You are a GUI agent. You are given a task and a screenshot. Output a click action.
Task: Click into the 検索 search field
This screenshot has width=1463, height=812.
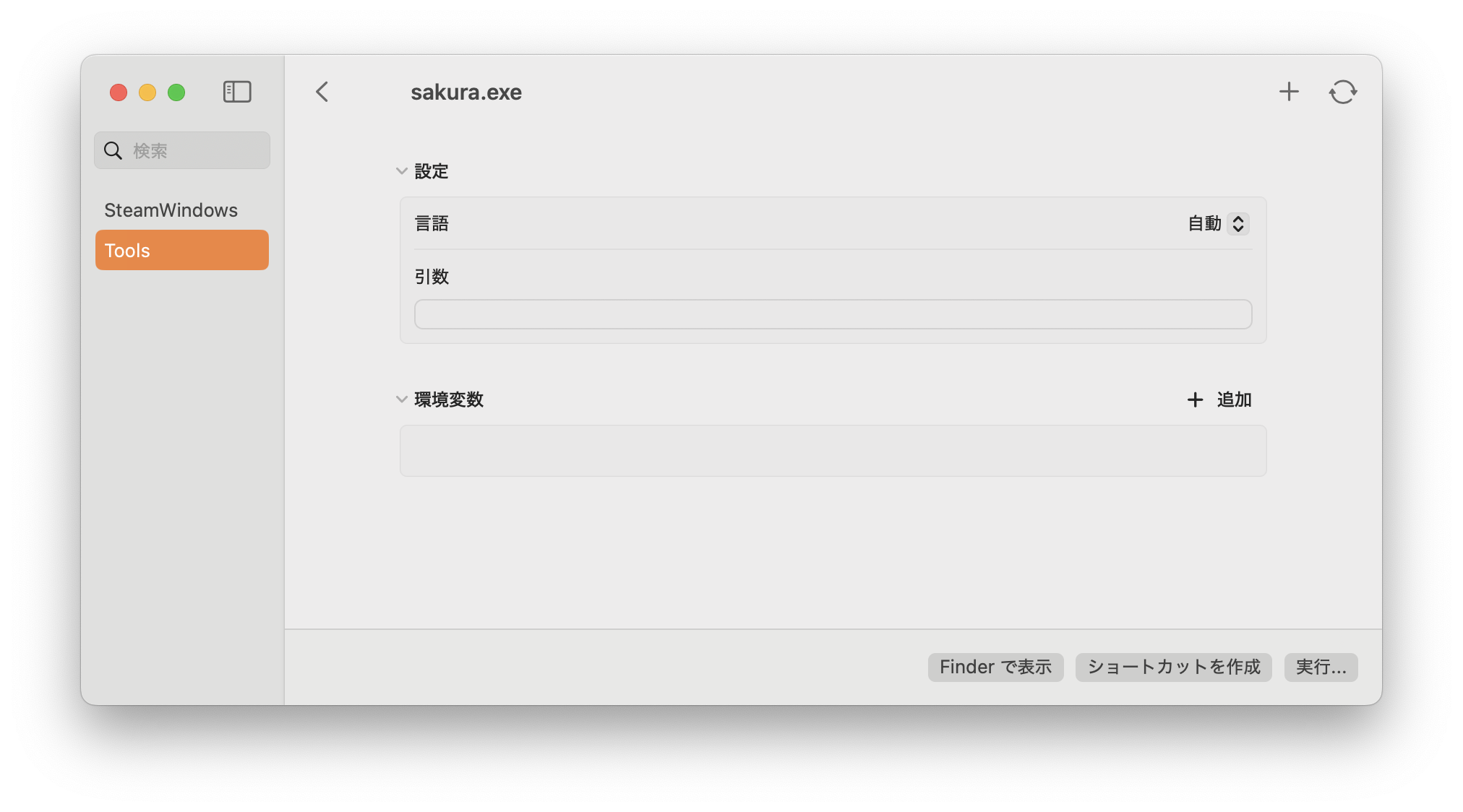coord(182,150)
